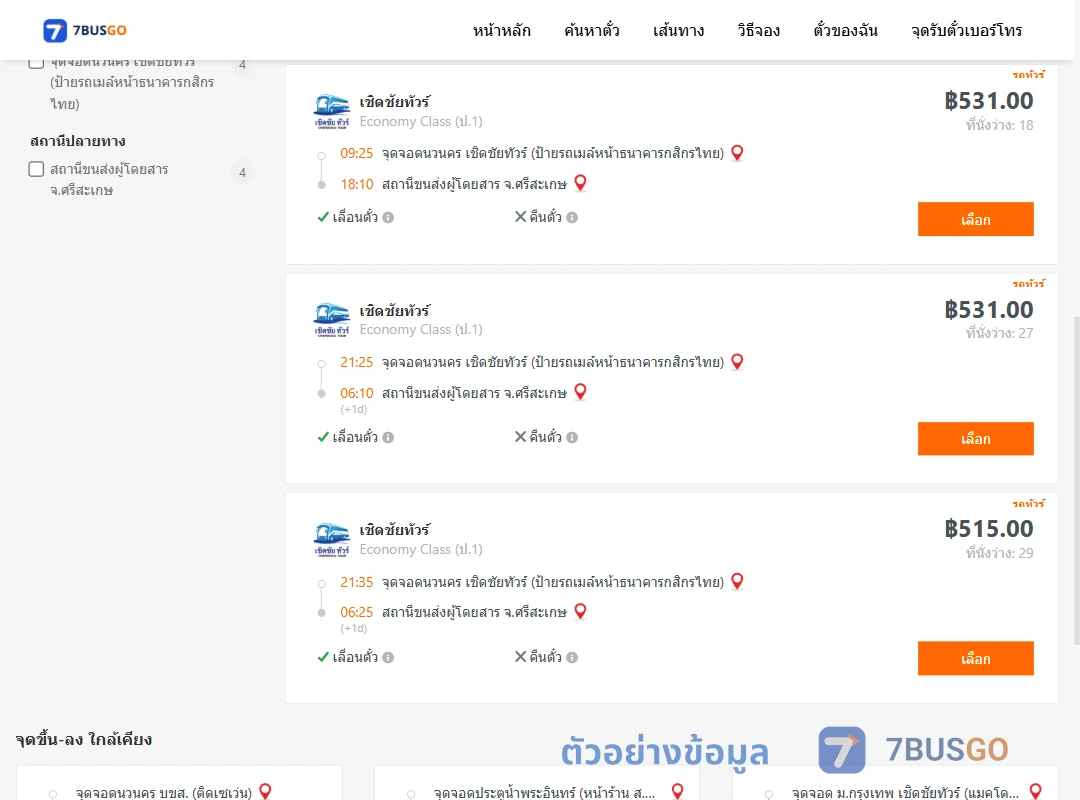Open map pin for 21:25 departure stop

(x=737, y=362)
